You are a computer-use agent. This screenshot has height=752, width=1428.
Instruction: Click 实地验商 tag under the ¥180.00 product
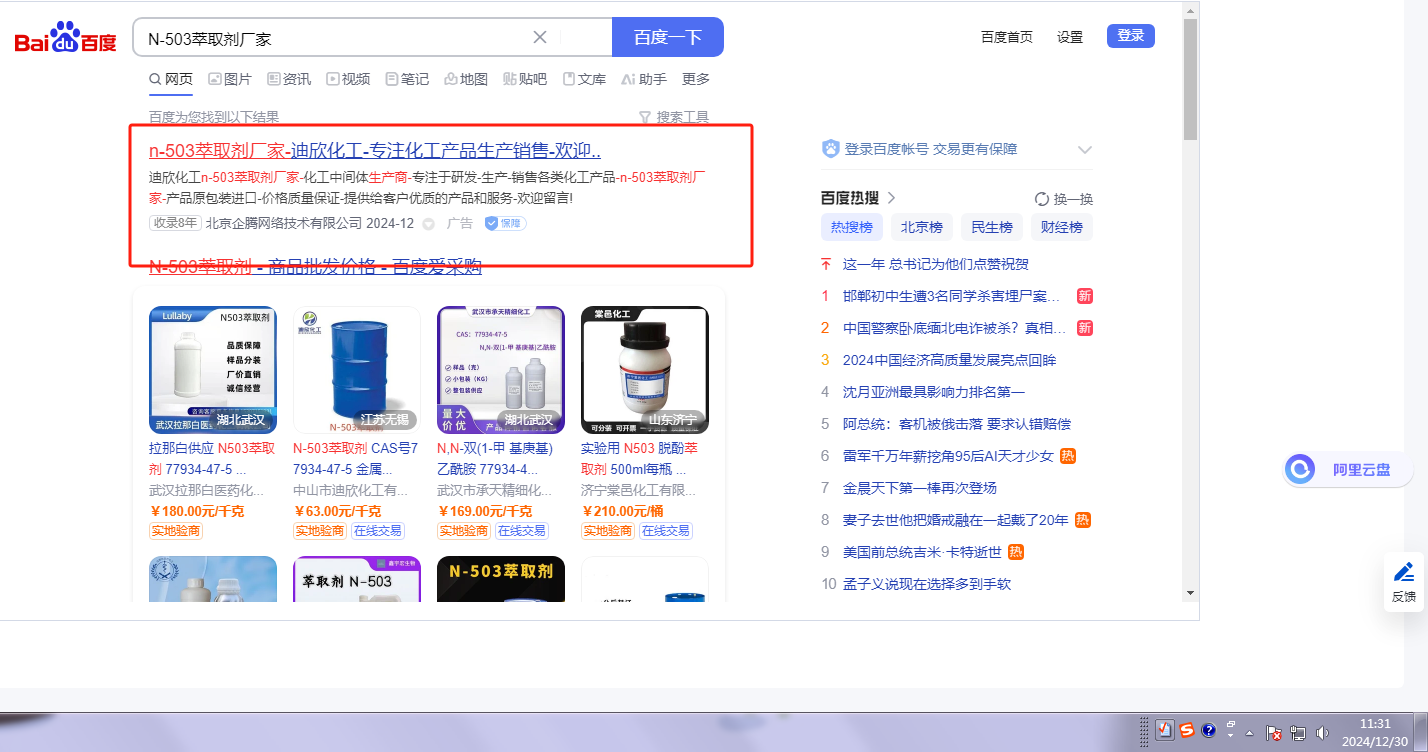[x=176, y=531]
